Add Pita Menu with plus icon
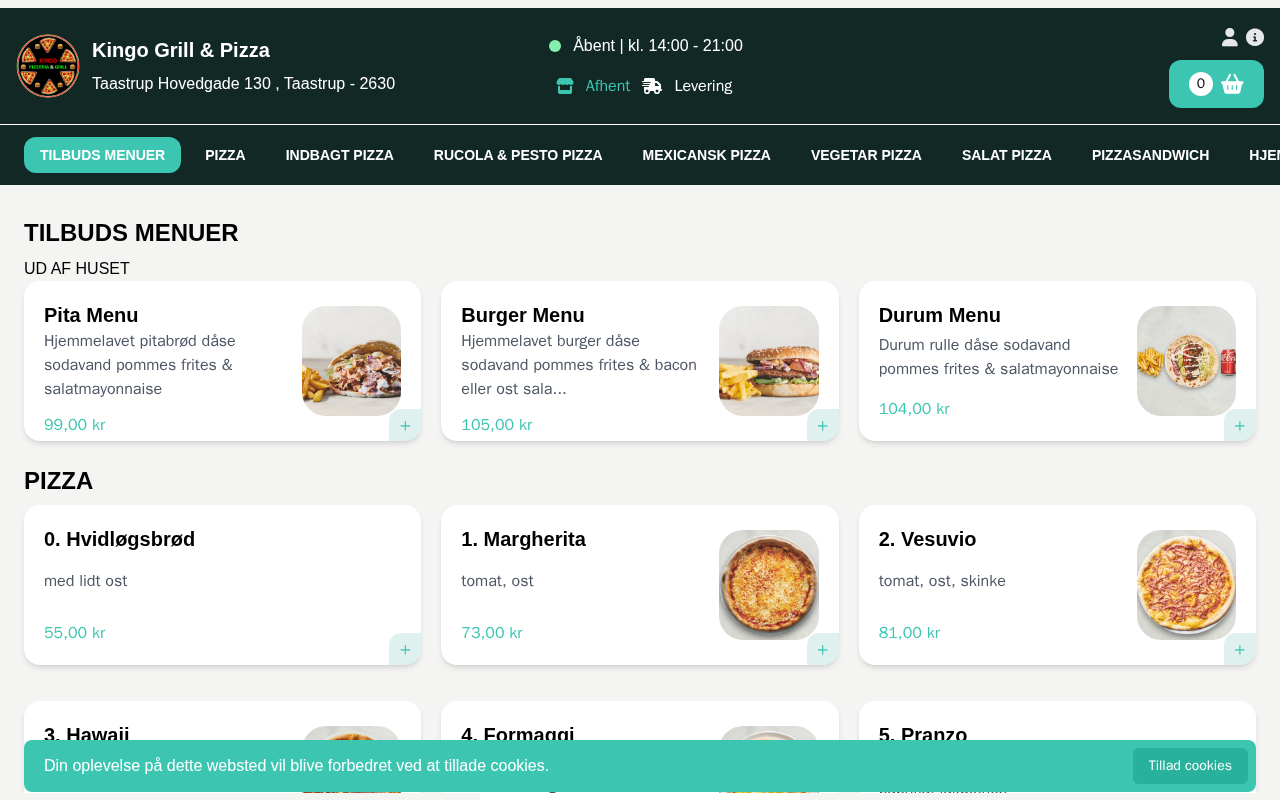Image resolution: width=1280 pixels, height=800 pixels. coord(405,425)
